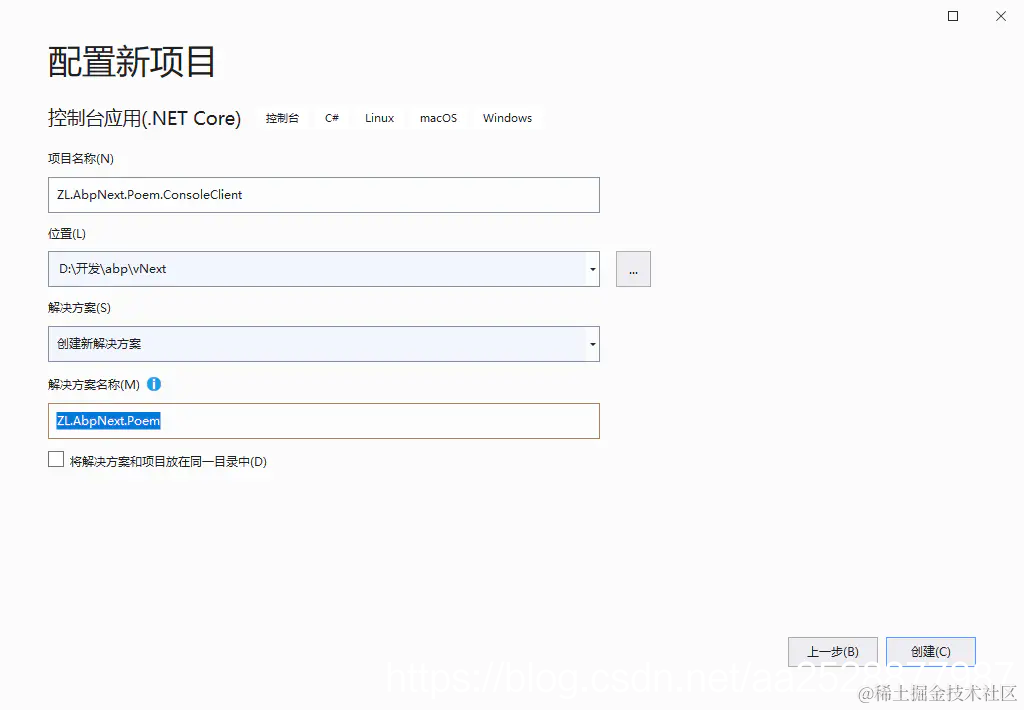Open the 创建新解决方案 dropdown list
The width and height of the screenshot is (1024, 710).
tap(592, 343)
